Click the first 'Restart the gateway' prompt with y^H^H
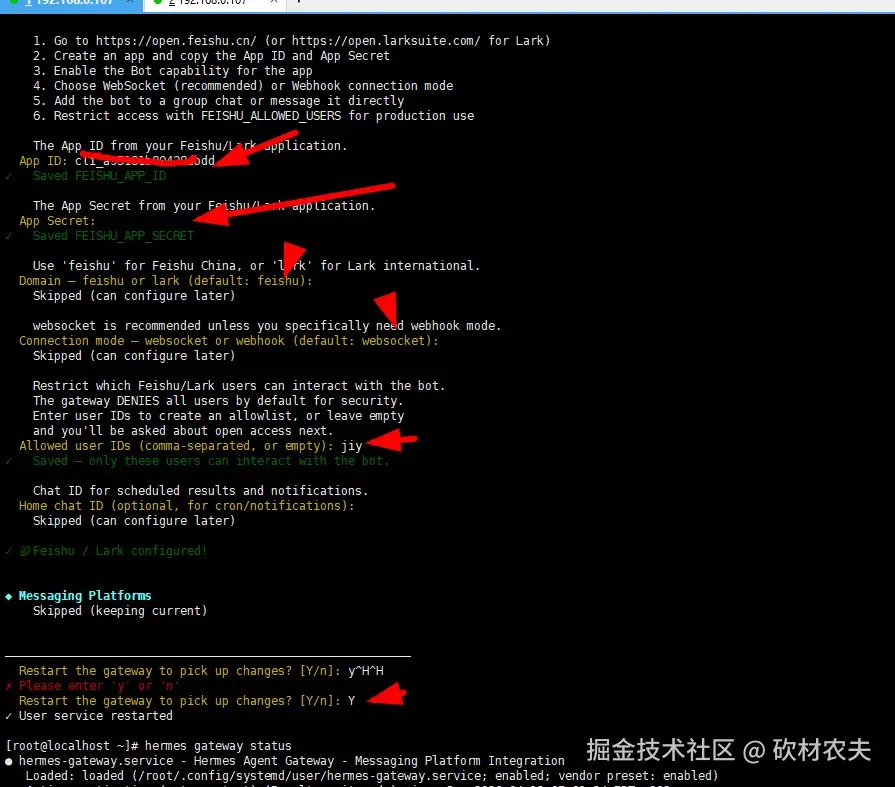895x787 pixels. click(x=201, y=671)
